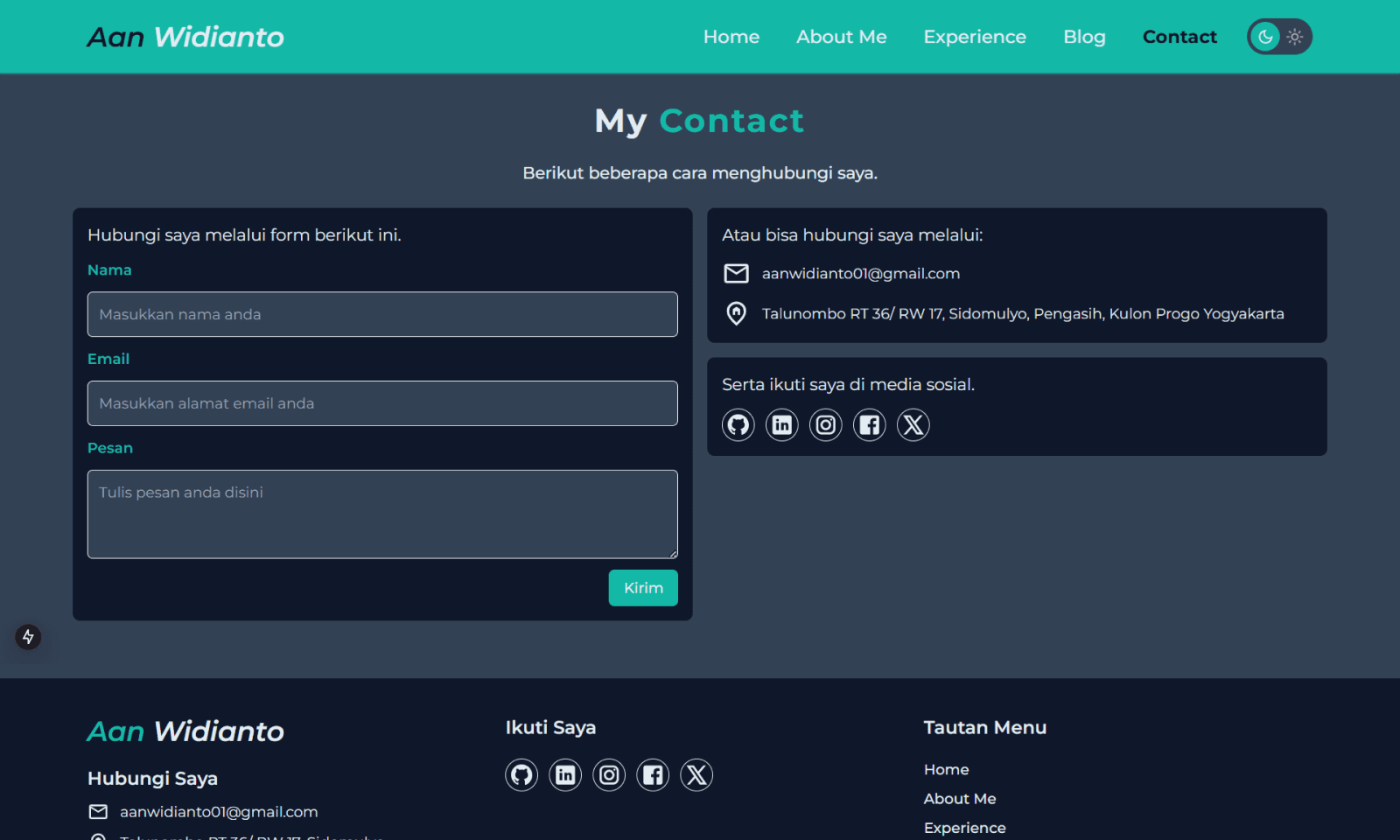Toggle the lightning bolt widget on the left
This screenshot has height=840, width=1400.
(x=28, y=637)
